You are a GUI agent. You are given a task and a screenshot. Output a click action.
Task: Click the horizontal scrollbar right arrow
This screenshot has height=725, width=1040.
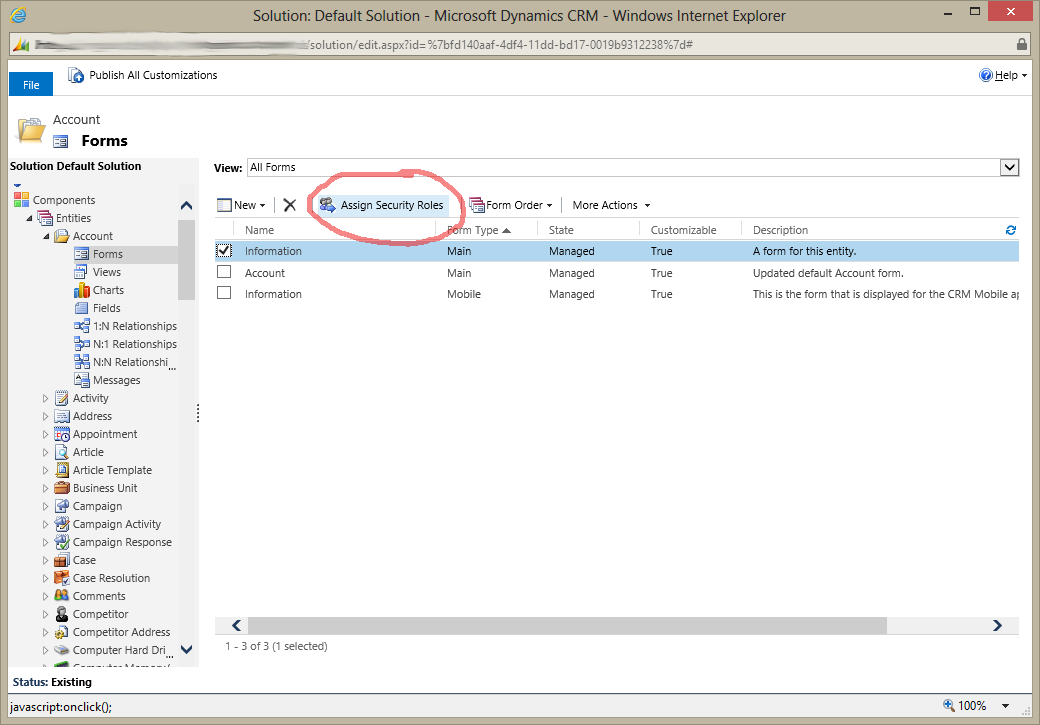tap(997, 626)
